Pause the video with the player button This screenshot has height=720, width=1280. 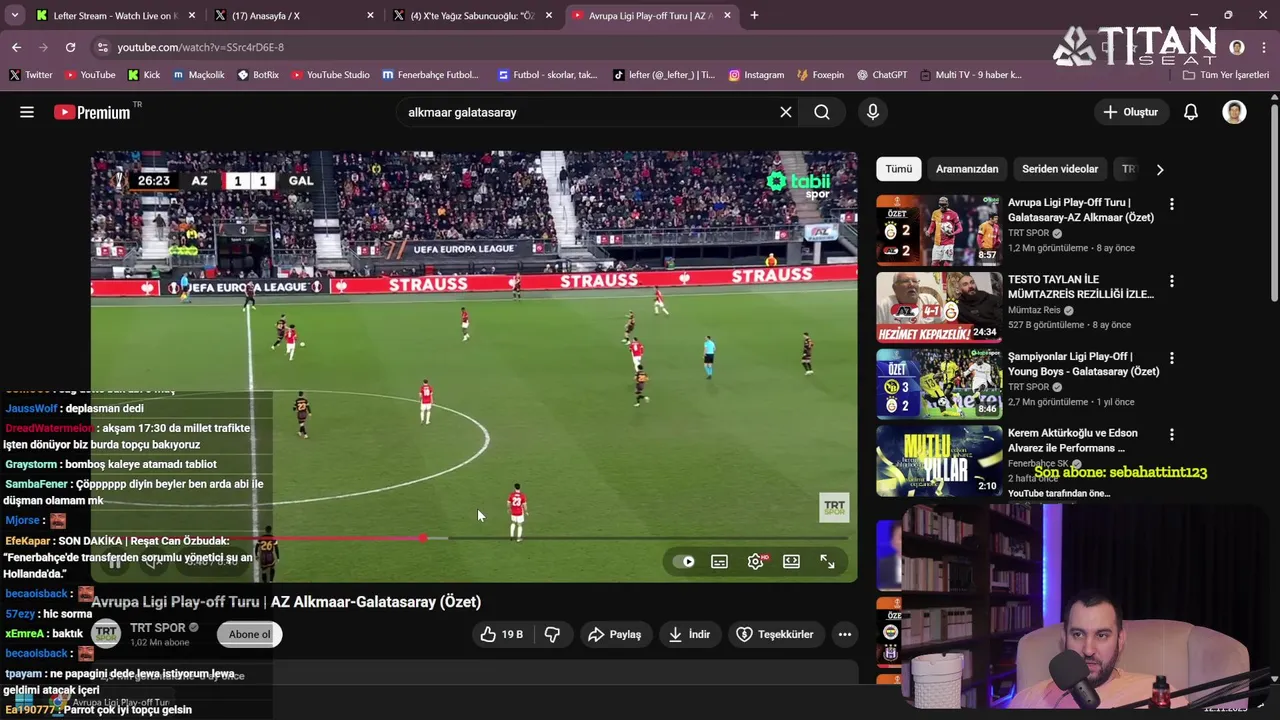[x=115, y=562]
